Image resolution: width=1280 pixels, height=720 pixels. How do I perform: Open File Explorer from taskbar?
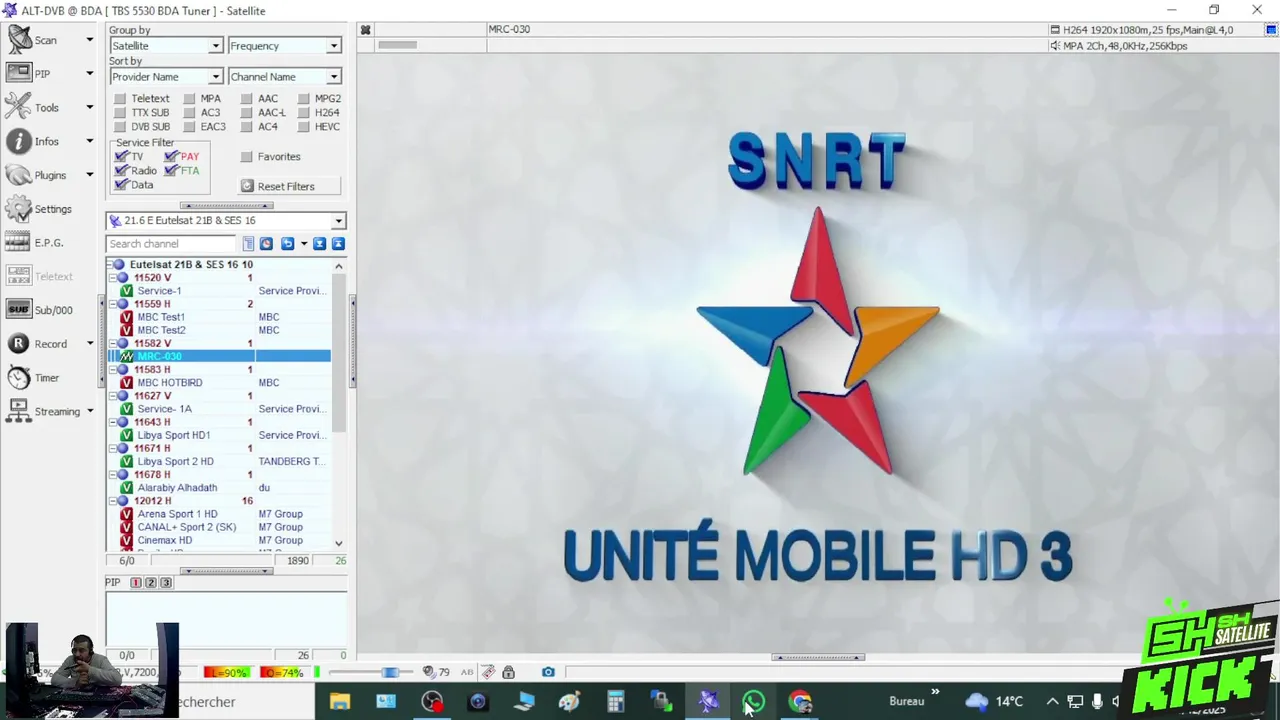[340, 702]
